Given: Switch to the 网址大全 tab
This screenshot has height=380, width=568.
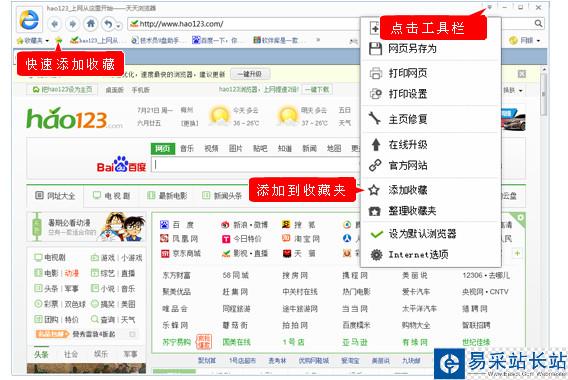Looking at the screenshot, I should tap(55, 196).
